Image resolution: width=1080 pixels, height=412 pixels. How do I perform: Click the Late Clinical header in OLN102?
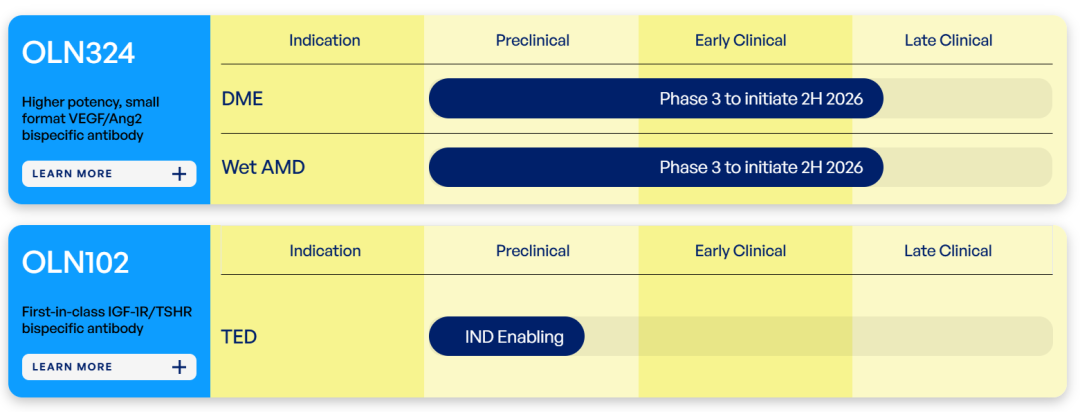(x=948, y=251)
